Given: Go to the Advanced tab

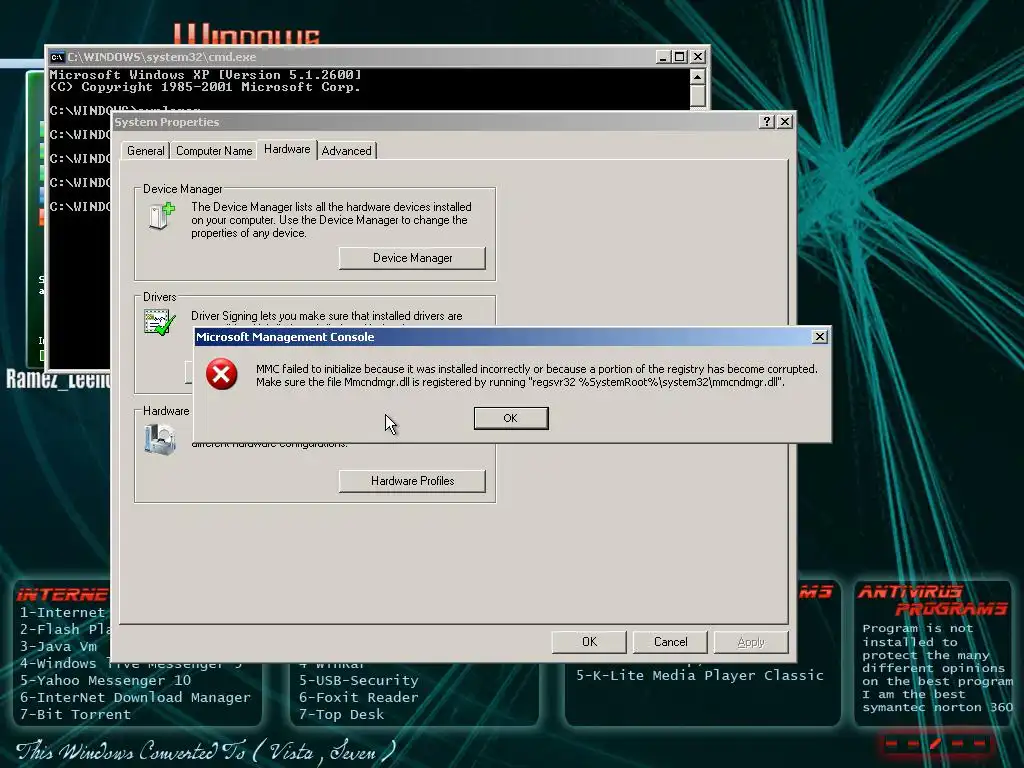Looking at the screenshot, I should point(346,151).
